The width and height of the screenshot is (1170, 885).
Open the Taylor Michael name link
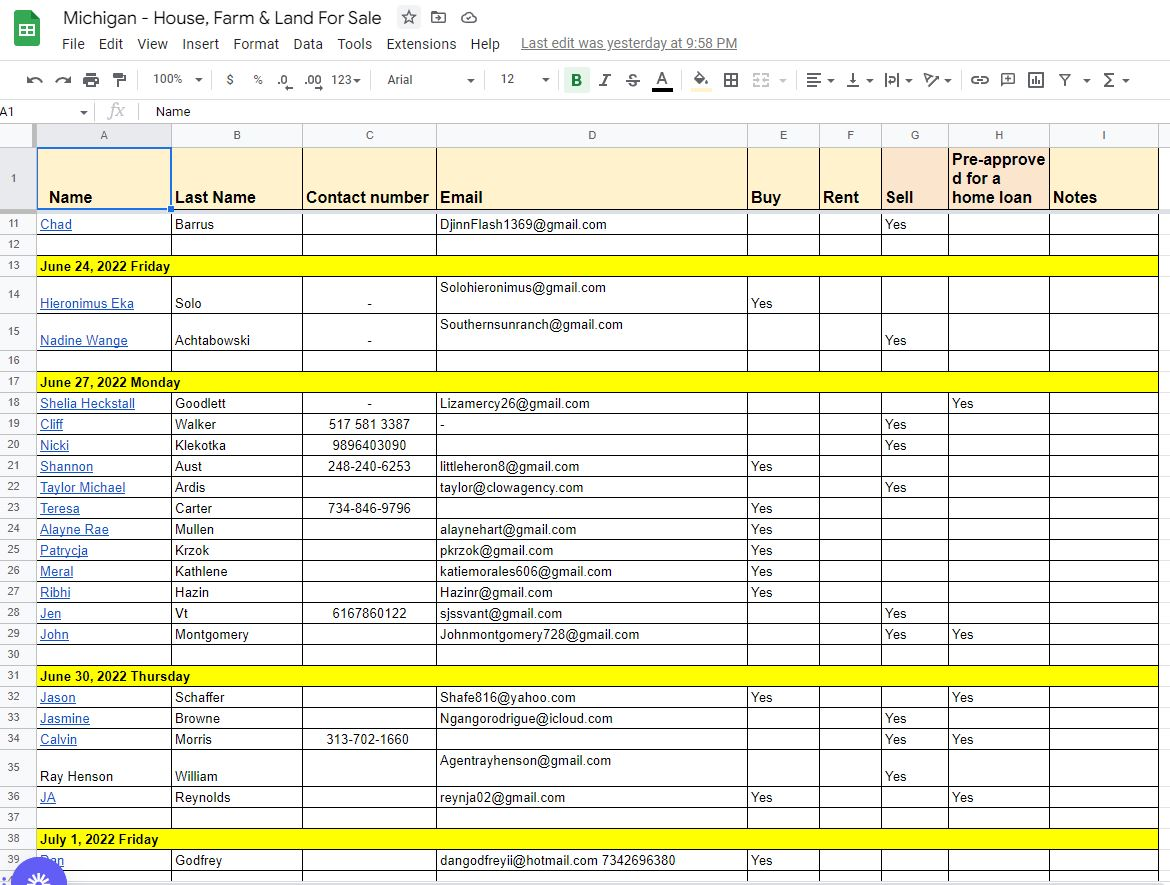(x=83, y=487)
